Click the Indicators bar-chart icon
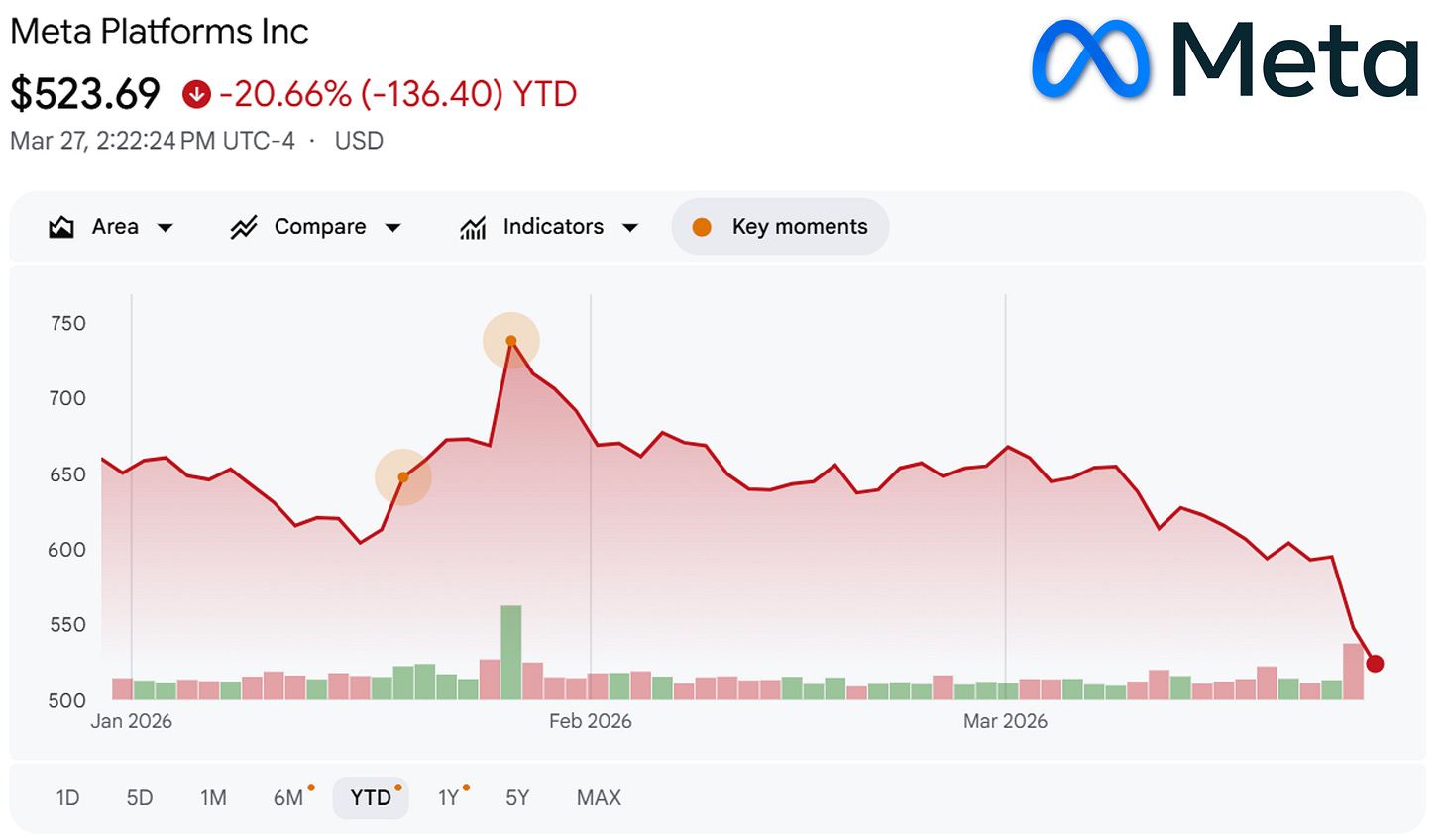 [x=473, y=228]
